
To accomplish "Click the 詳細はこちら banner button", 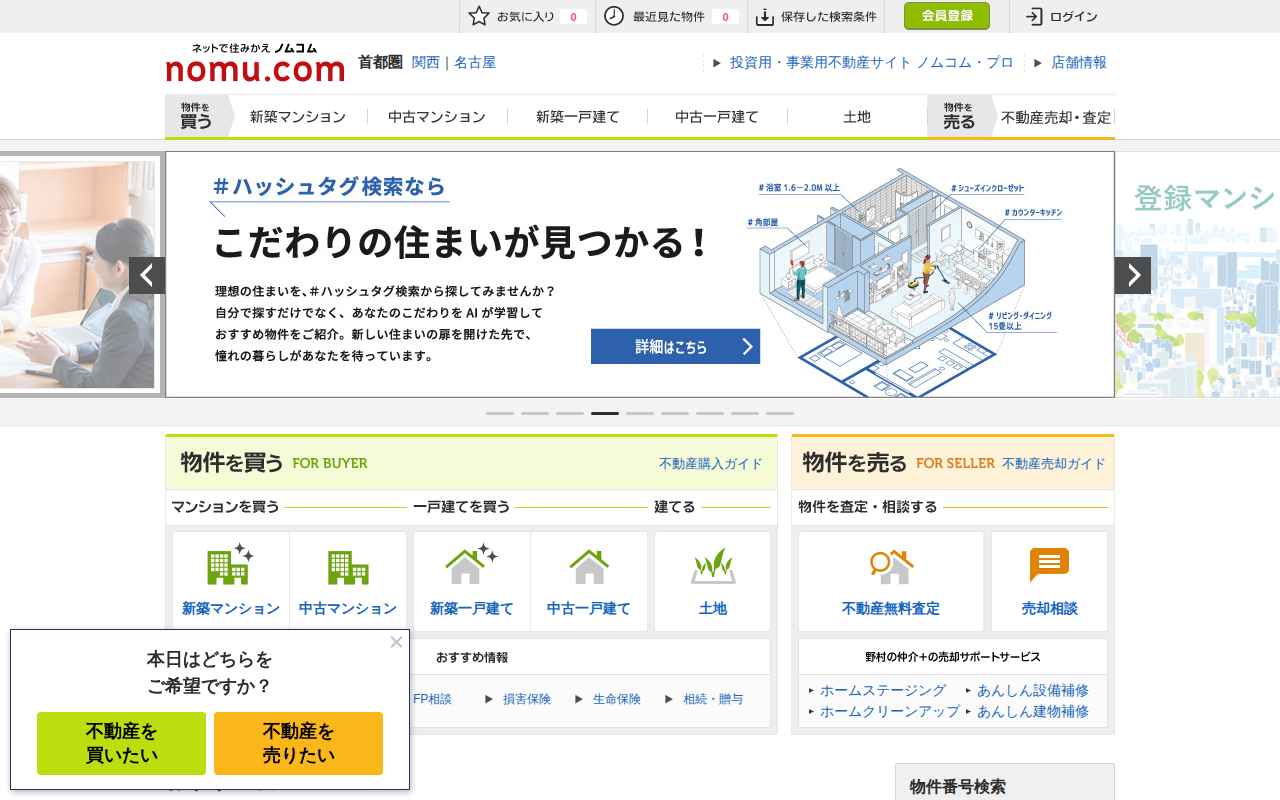I will [x=675, y=346].
